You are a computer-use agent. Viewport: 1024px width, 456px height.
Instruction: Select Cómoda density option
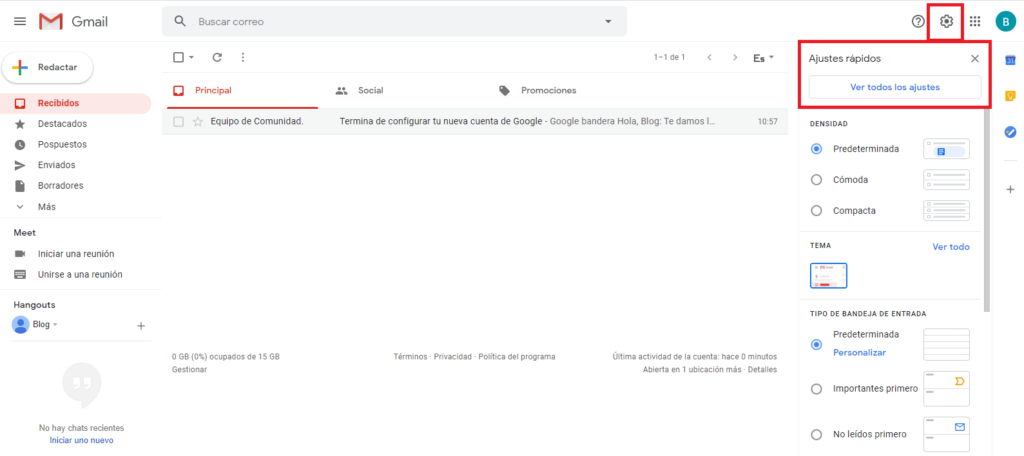pyautogui.click(x=817, y=180)
